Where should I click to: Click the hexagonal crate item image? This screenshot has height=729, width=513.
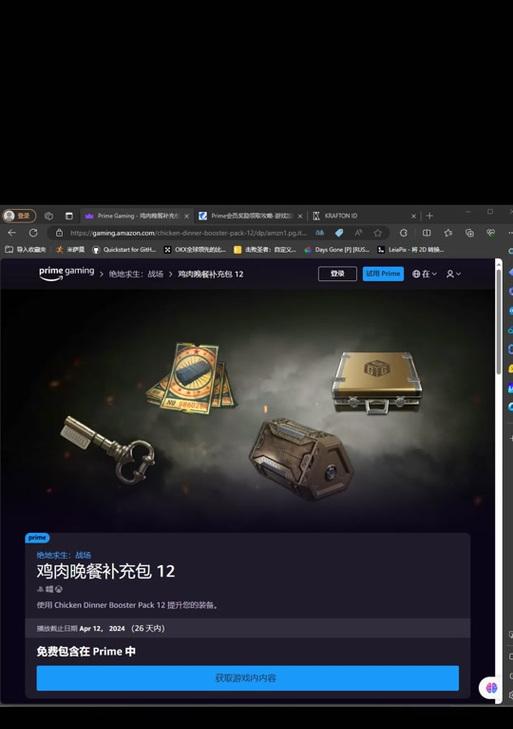301,458
